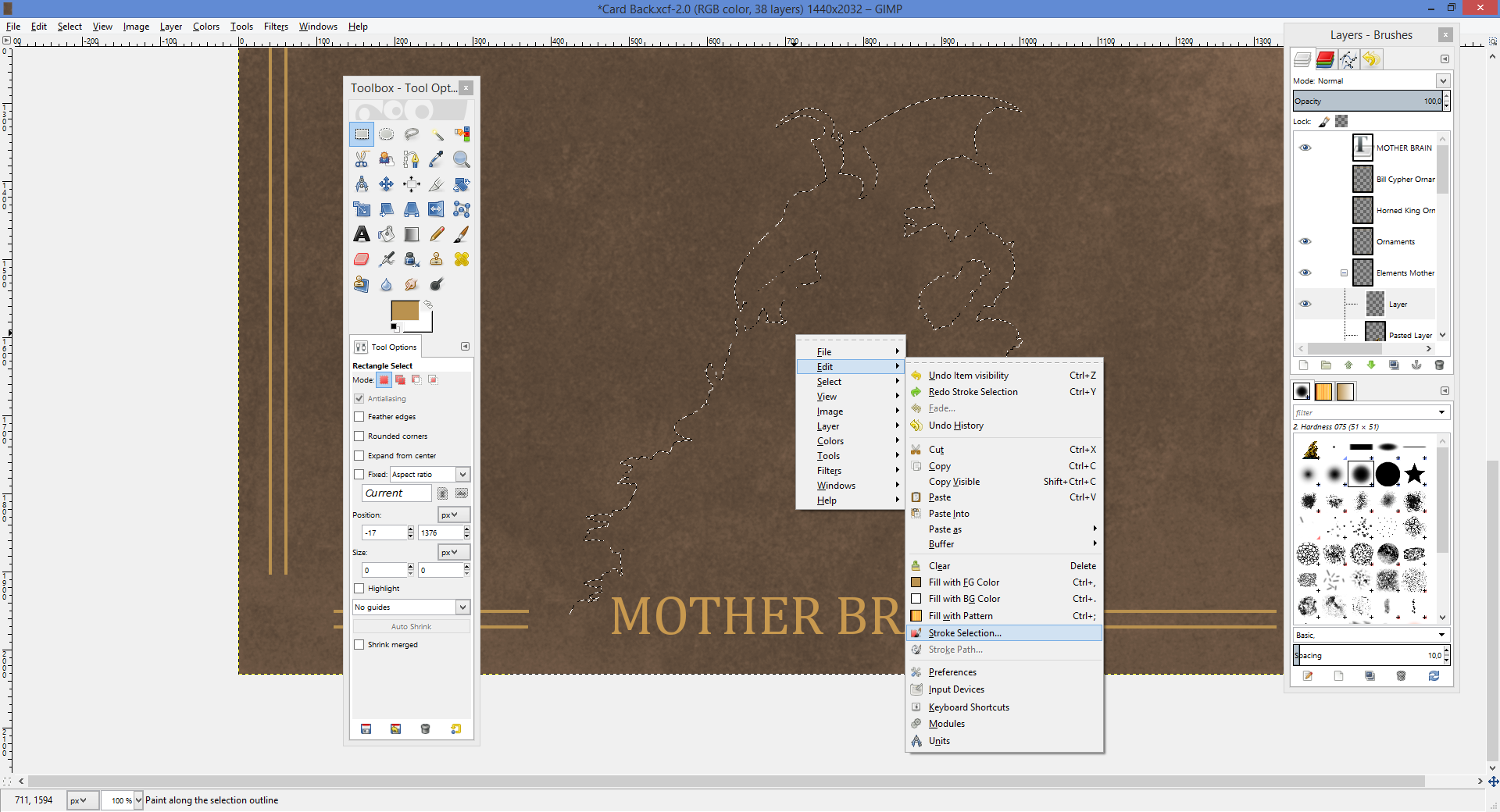Adjust the brush Spacing slider
This screenshot has width=1500, height=812.
(x=1368, y=656)
